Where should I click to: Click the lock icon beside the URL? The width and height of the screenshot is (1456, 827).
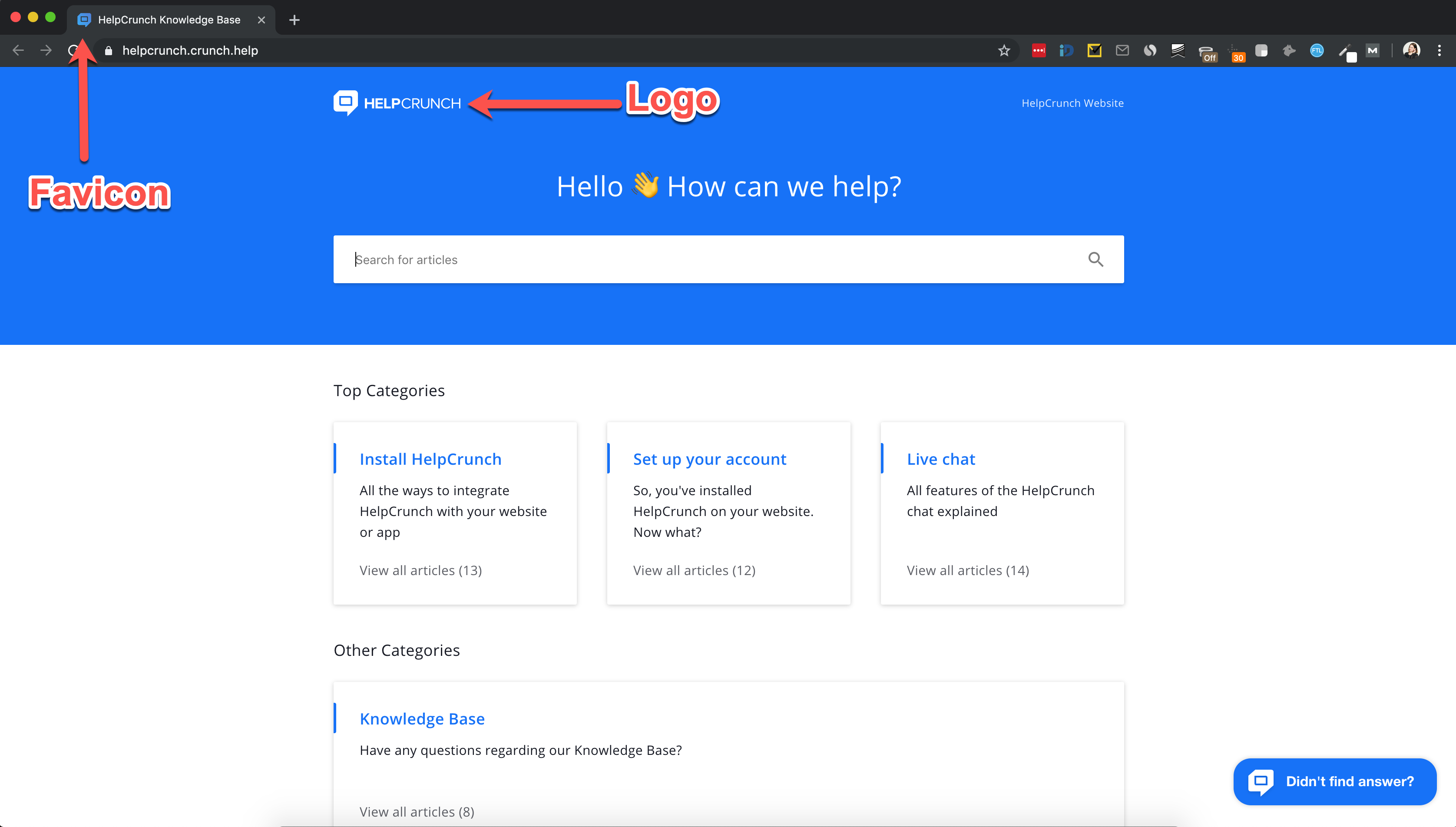(x=109, y=50)
